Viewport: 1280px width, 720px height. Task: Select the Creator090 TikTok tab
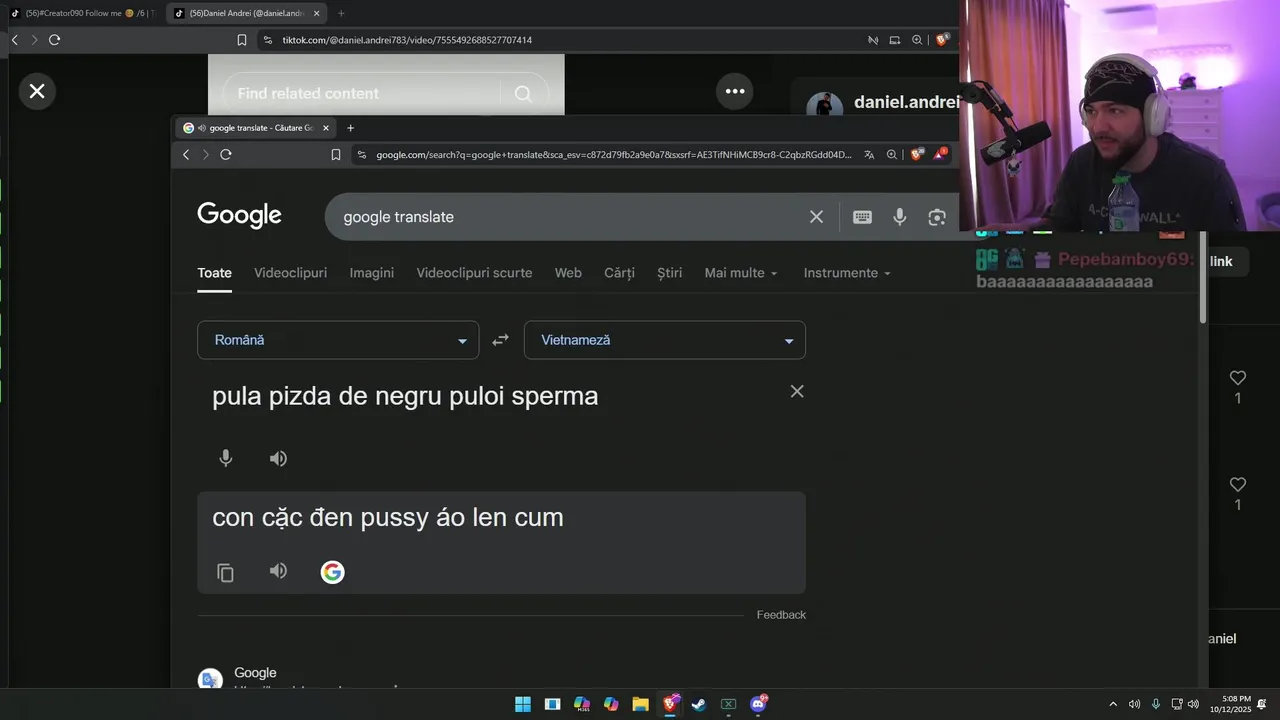(x=82, y=13)
